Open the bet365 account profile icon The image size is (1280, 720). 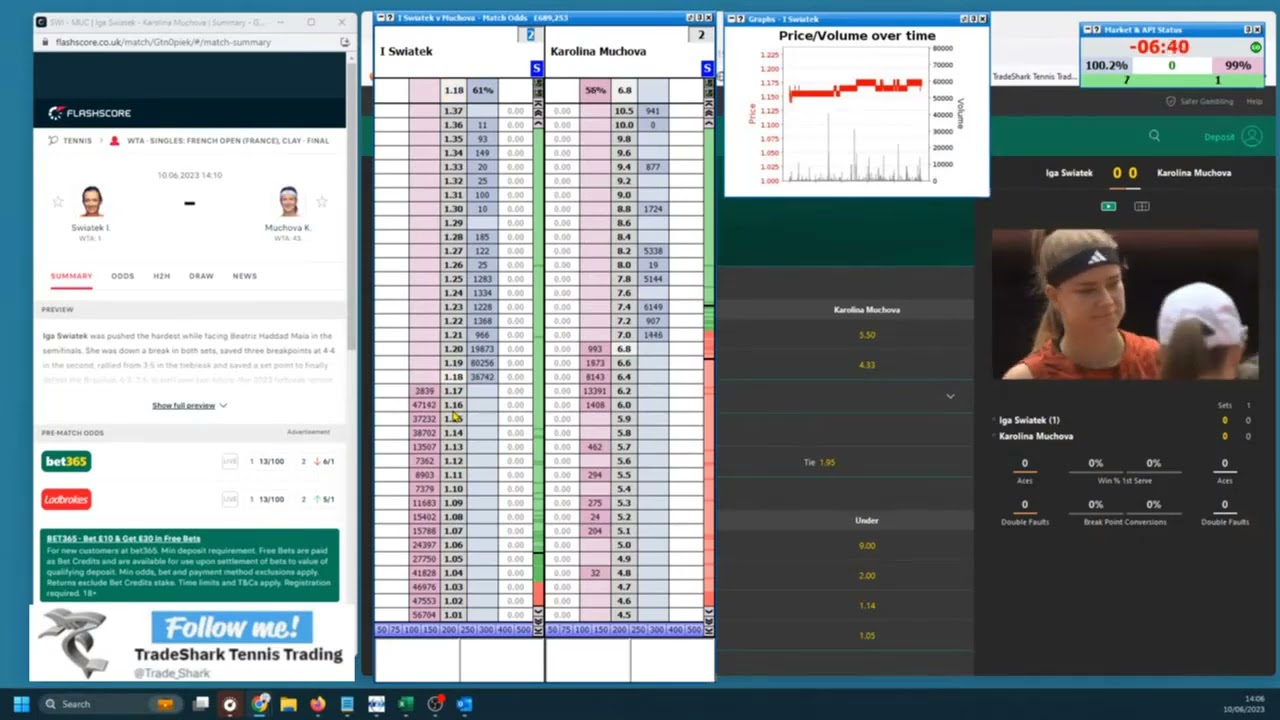point(1251,136)
